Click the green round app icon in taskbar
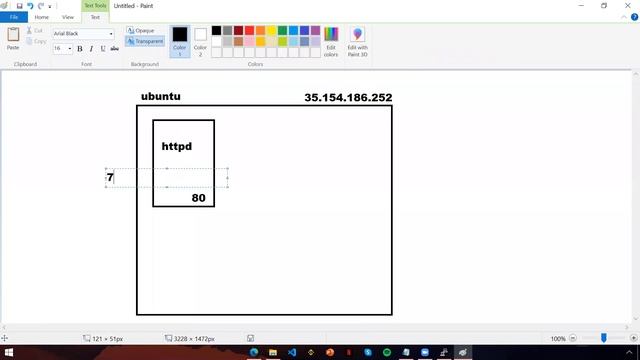Screen dimensions: 640x360 click(x=387, y=352)
